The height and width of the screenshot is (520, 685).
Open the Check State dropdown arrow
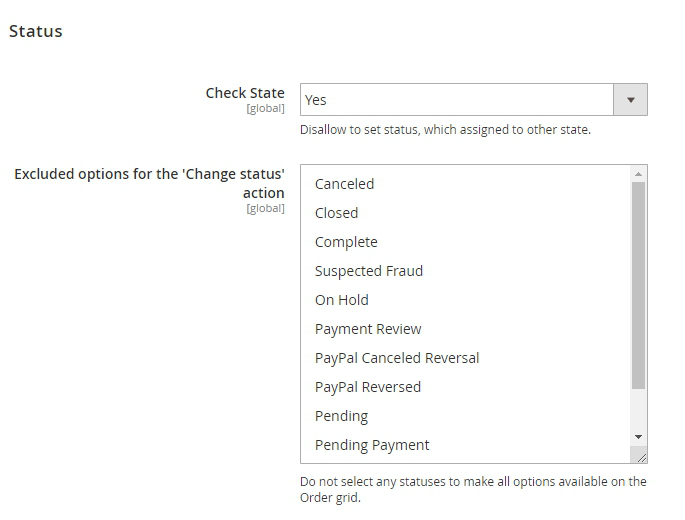tap(630, 100)
